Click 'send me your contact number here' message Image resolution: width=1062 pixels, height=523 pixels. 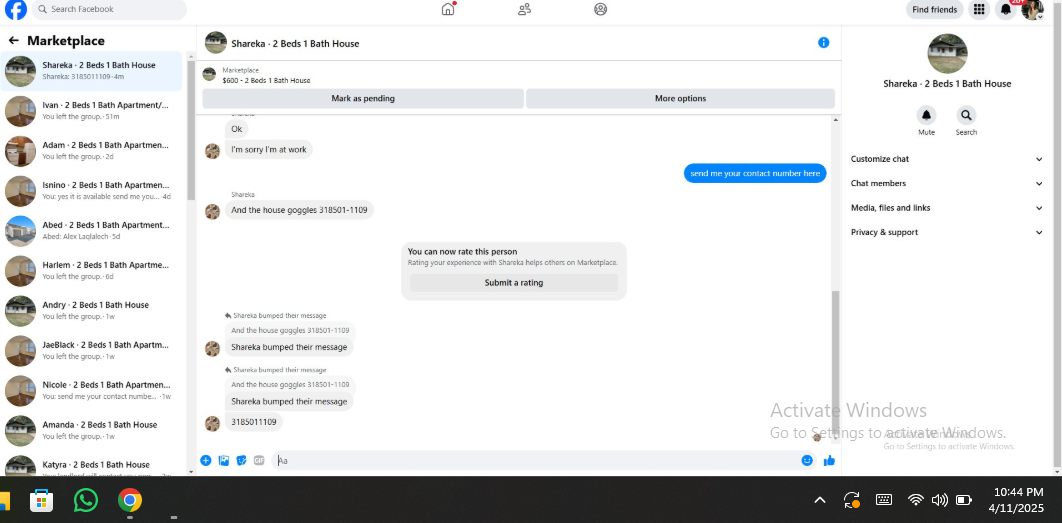755,173
